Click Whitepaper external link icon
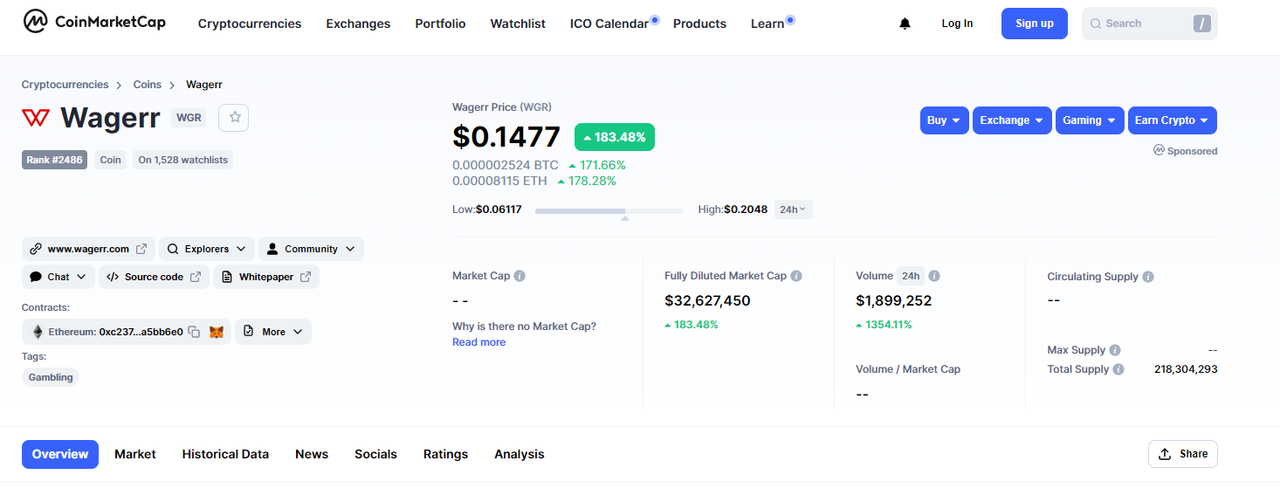This screenshot has height=495, width=1280. pyautogui.click(x=305, y=277)
